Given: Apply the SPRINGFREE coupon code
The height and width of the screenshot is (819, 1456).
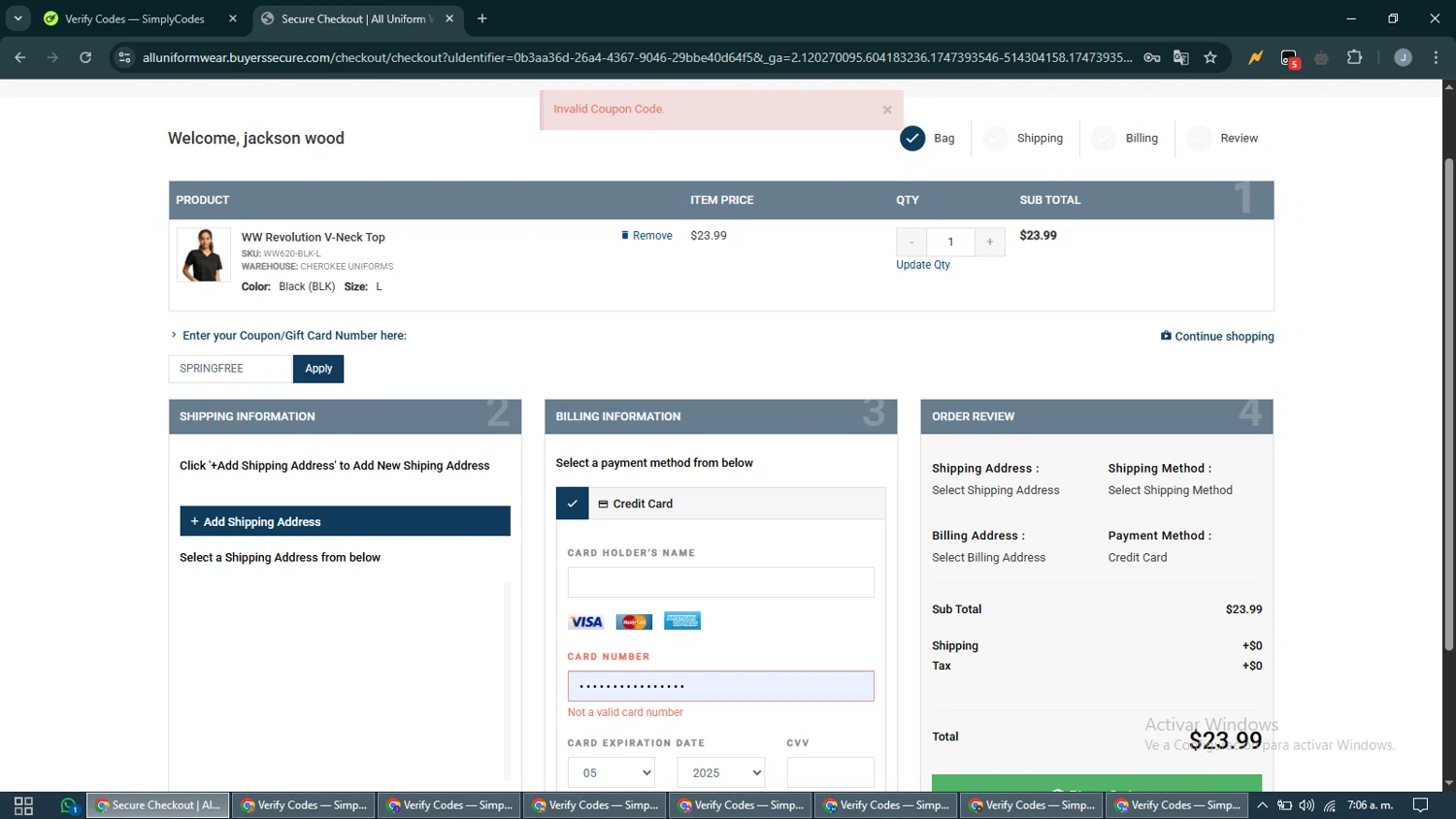Looking at the screenshot, I should click(x=318, y=369).
